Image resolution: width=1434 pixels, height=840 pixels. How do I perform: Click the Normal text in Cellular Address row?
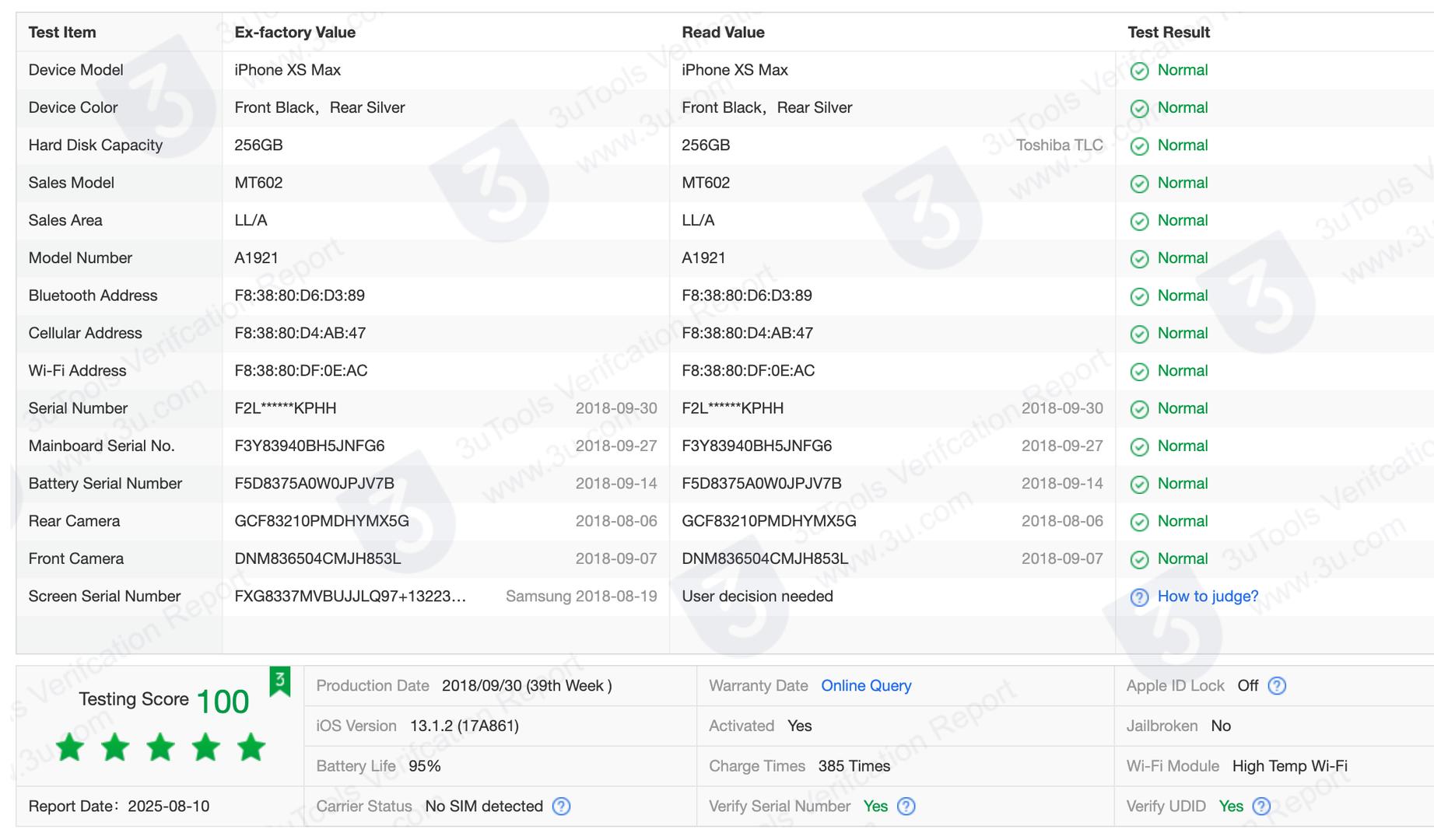coord(1183,334)
